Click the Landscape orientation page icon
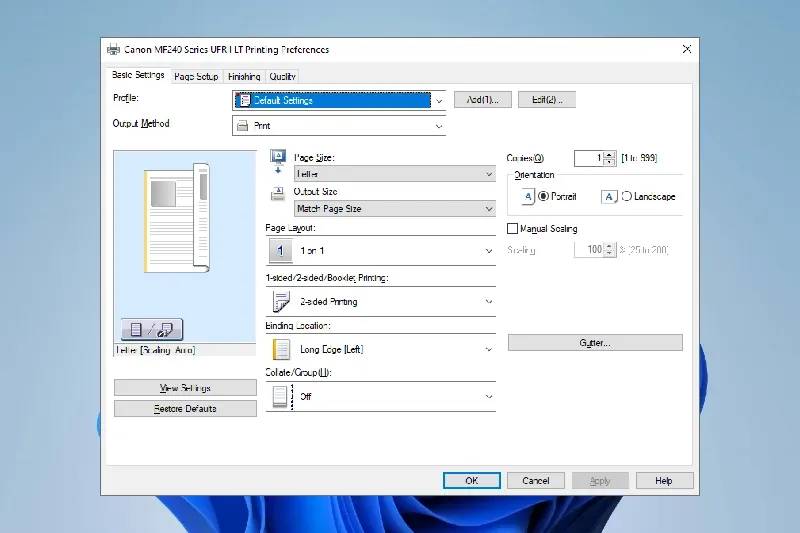Image resolution: width=800 pixels, height=533 pixels. 609,196
